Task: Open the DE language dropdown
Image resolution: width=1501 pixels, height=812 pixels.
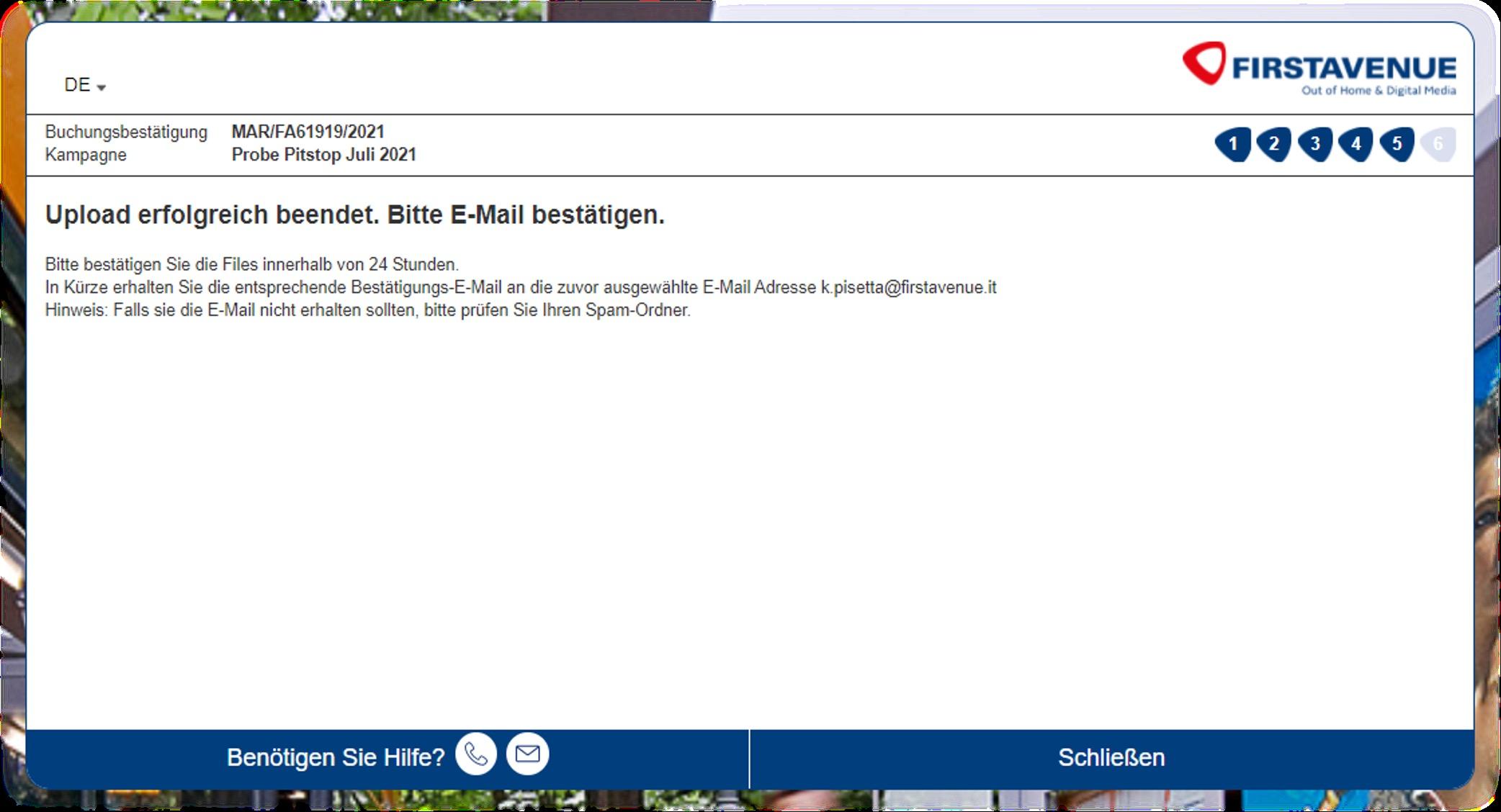Action: (x=85, y=85)
